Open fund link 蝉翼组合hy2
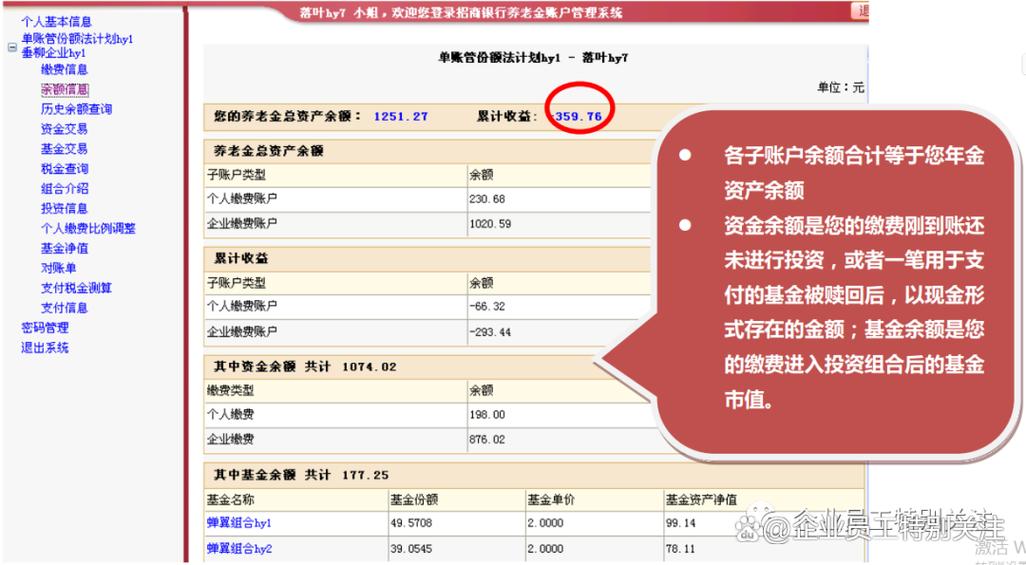1026x565 pixels. click(239, 549)
